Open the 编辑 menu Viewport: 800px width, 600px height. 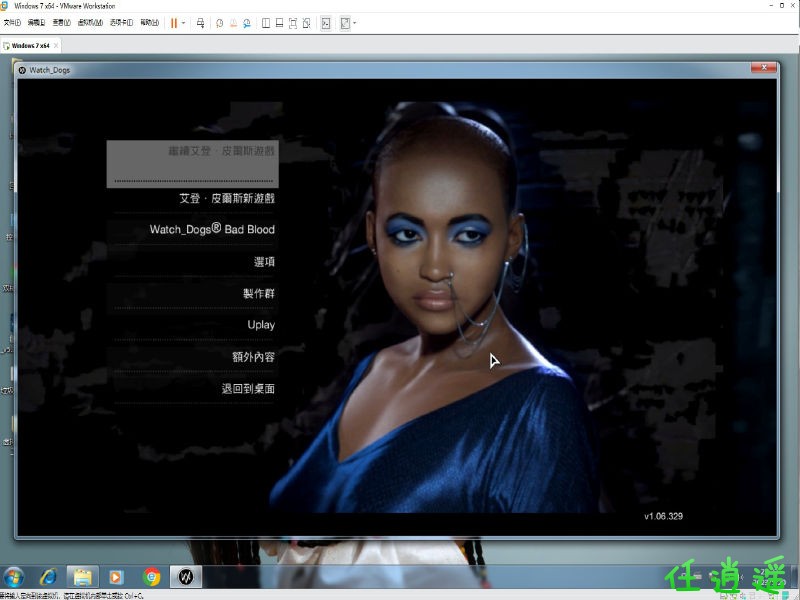pos(36,22)
